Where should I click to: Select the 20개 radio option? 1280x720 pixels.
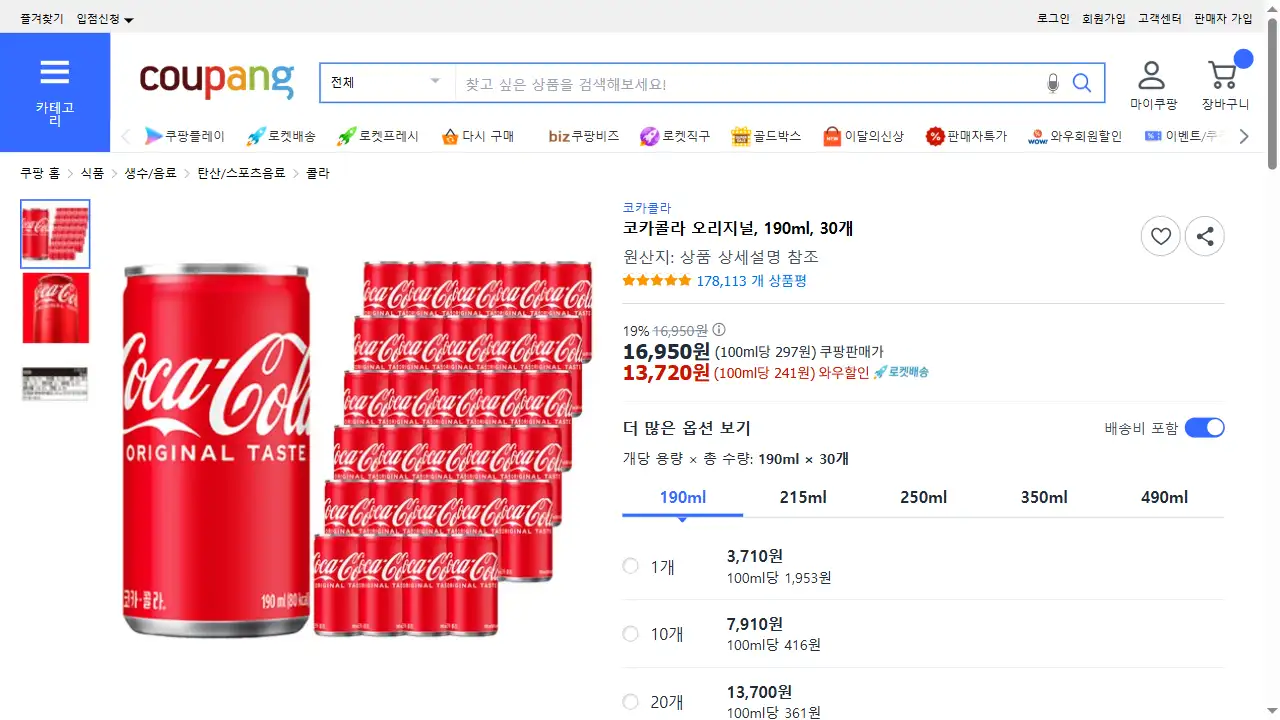630,702
